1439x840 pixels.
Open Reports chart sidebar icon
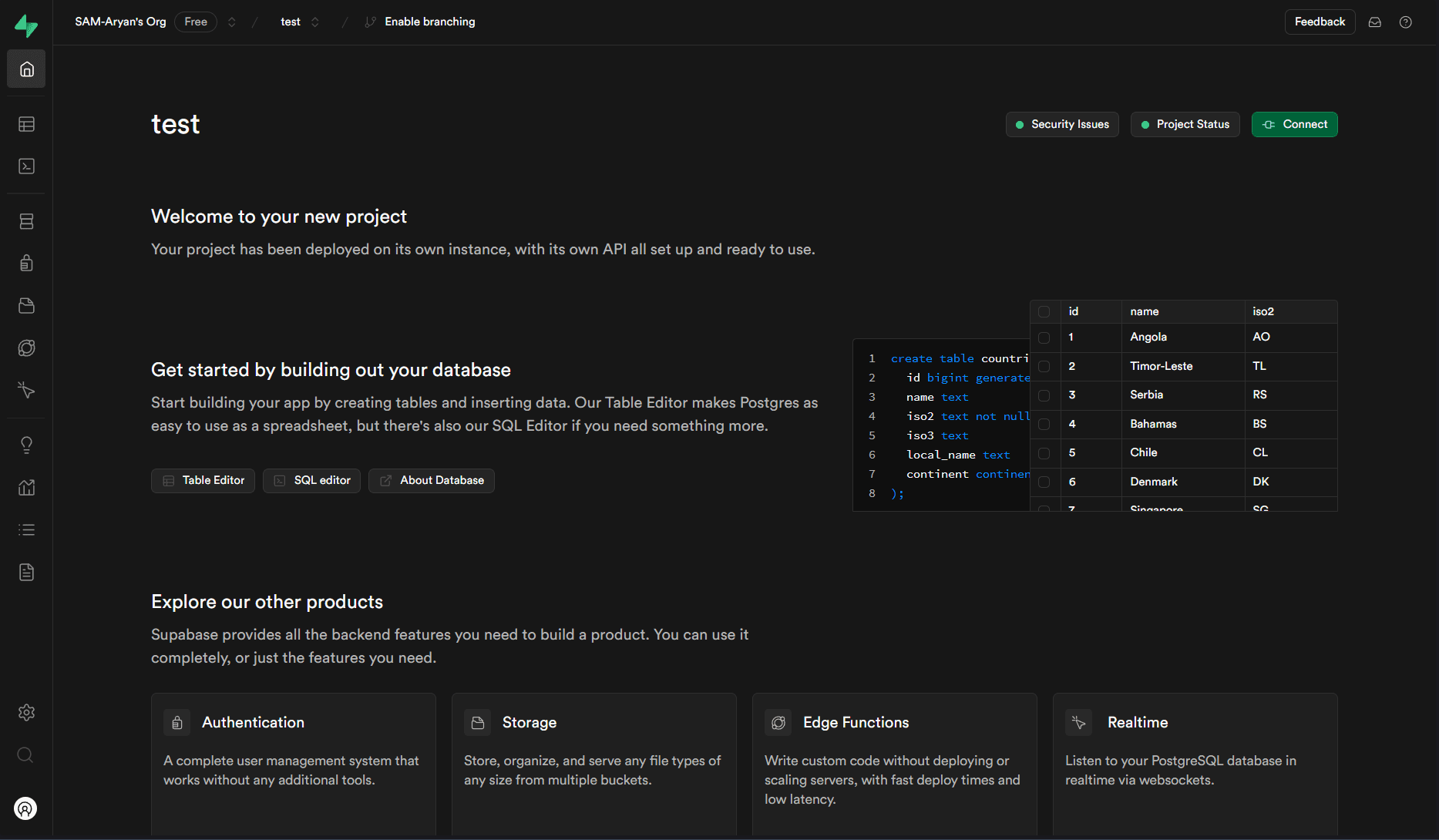pyautogui.click(x=26, y=488)
